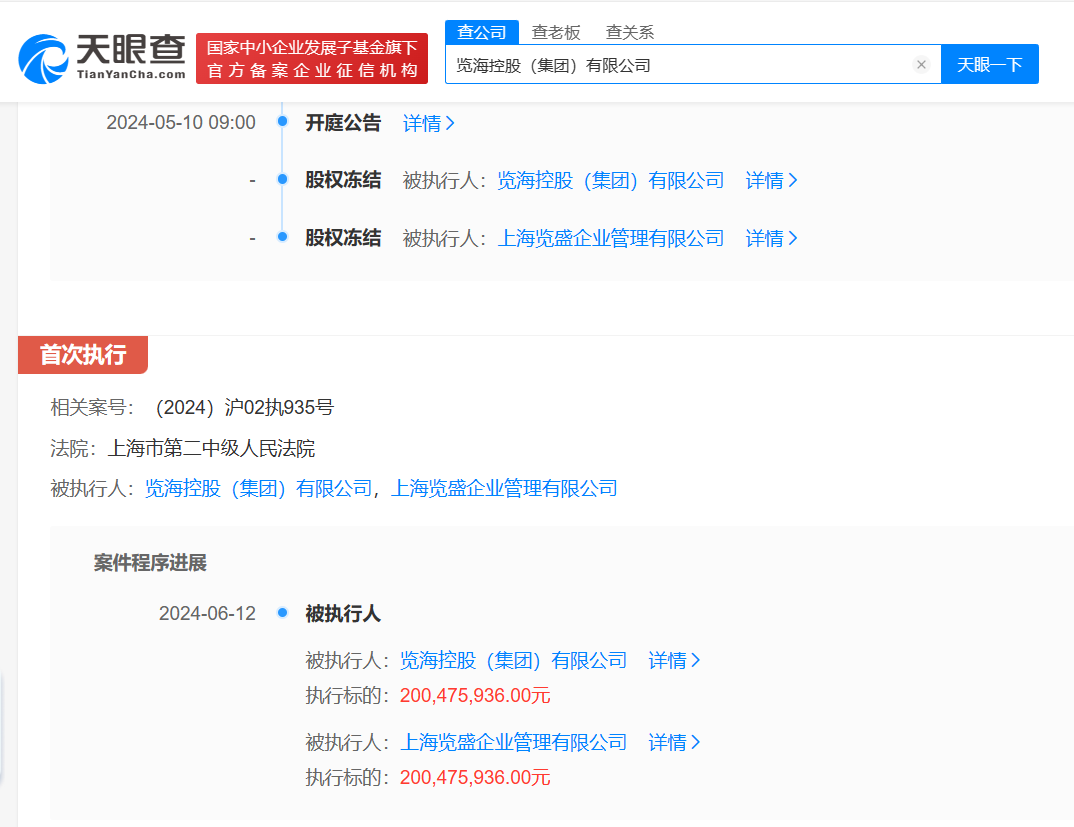
Task: Switch to the 查老板 tab
Action: [556, 32]
